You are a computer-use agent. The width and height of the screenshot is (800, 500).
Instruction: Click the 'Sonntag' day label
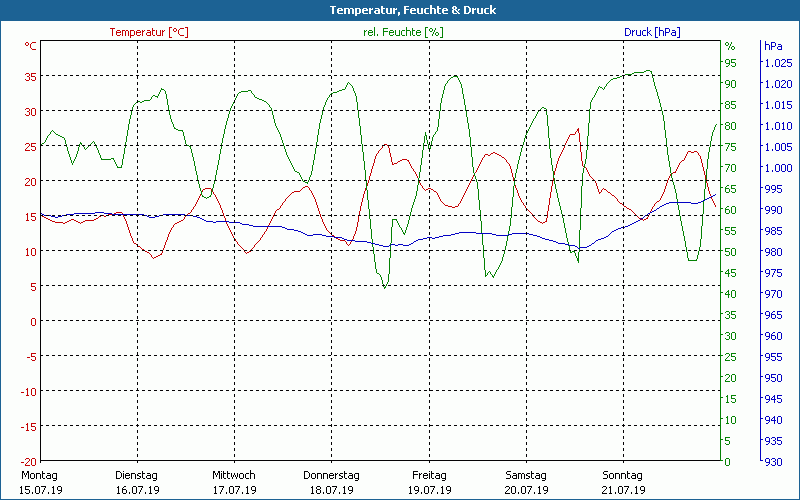(622, 476)
